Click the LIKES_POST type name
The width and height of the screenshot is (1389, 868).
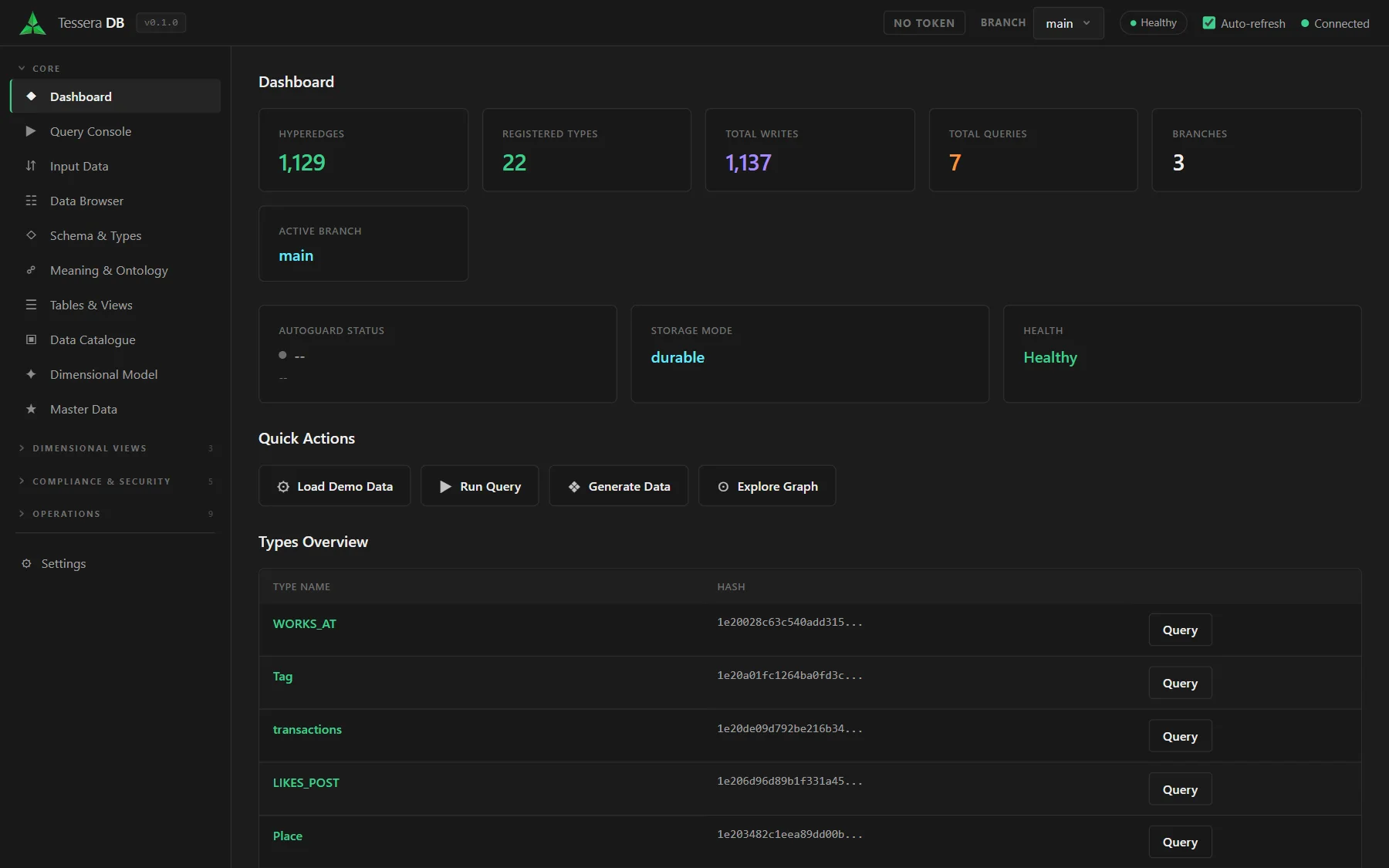click(x=306, y=783)
